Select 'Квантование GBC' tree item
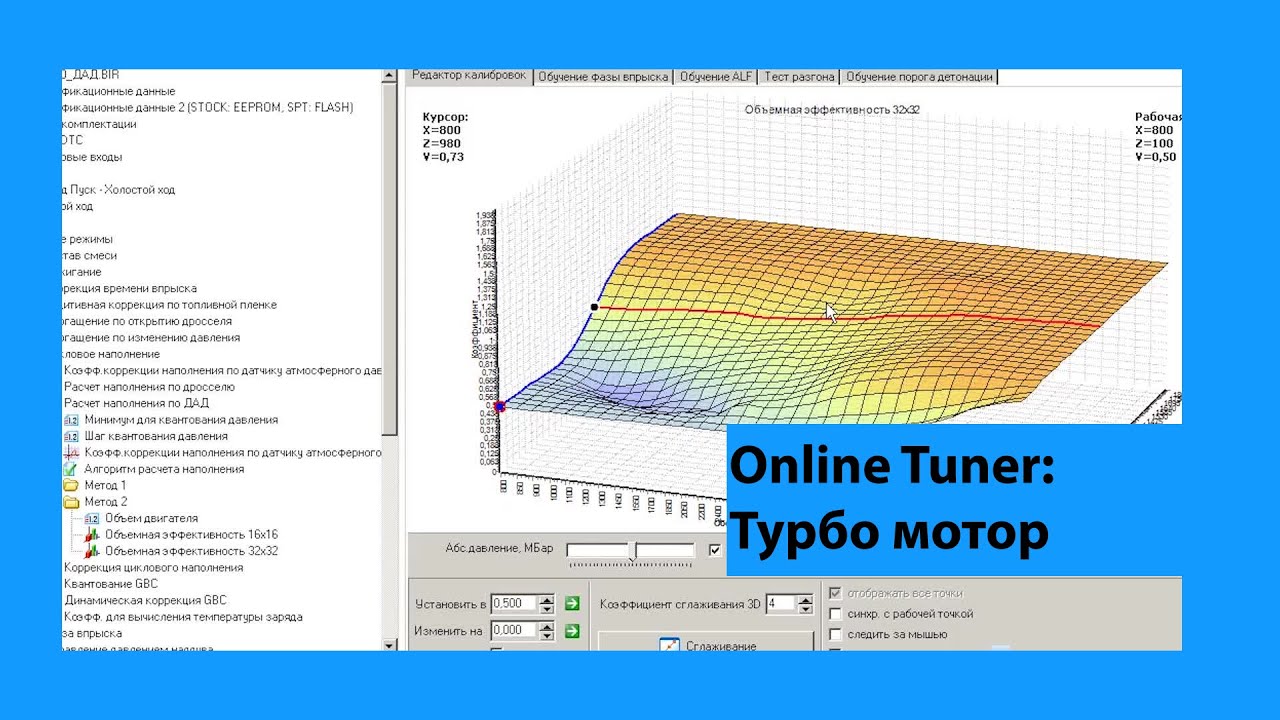1280x720 pixels. coord(110,584)
